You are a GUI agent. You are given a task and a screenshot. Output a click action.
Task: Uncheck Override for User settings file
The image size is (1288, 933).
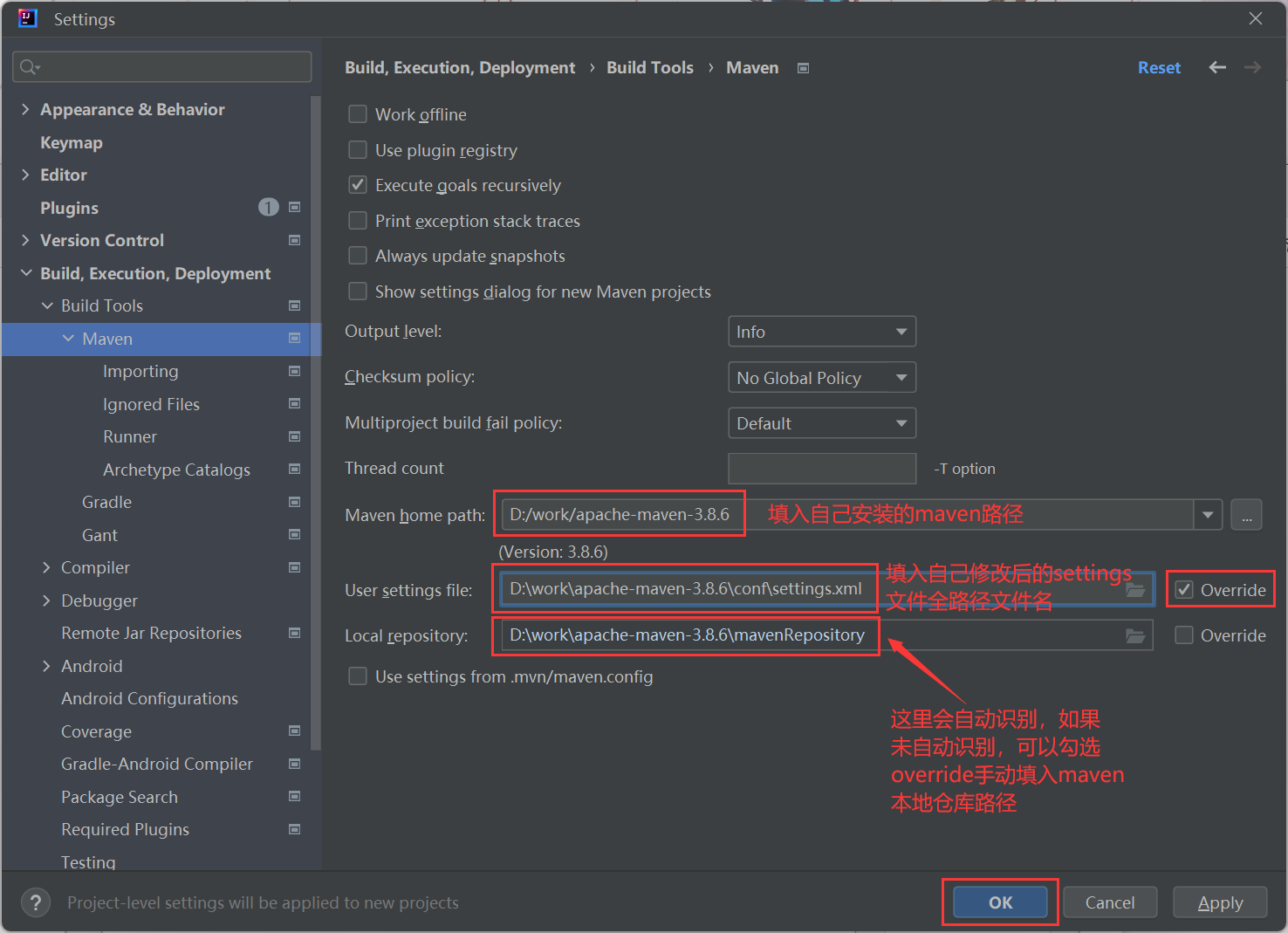click(1184, 590)
